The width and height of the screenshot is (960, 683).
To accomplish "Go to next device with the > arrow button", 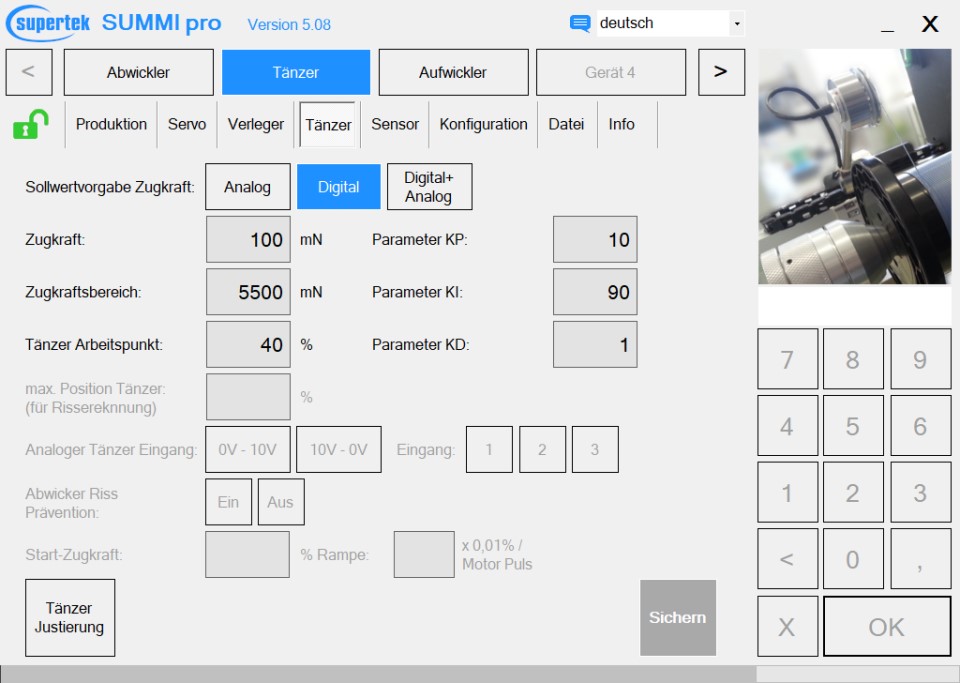I will (x=721, y=72).
